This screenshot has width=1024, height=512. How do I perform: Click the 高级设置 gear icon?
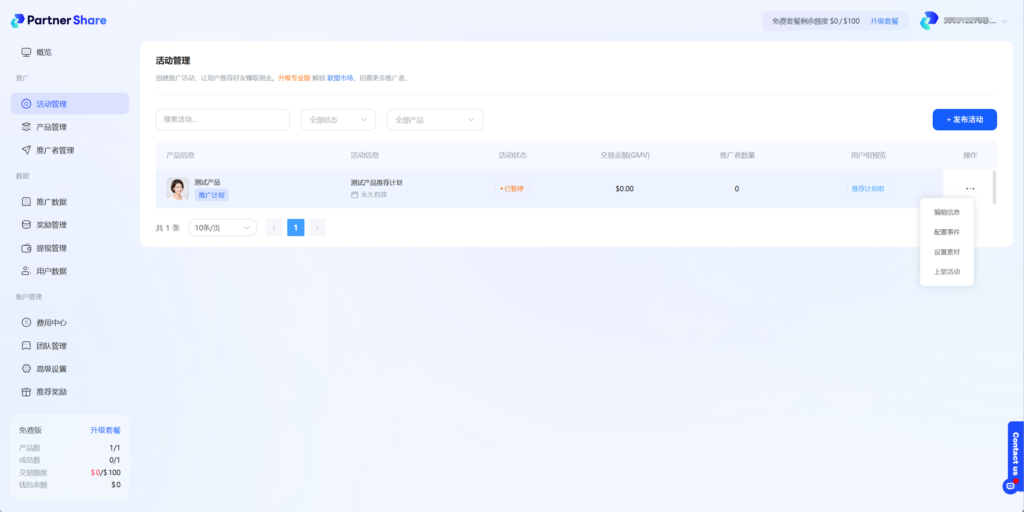[26, 368]
